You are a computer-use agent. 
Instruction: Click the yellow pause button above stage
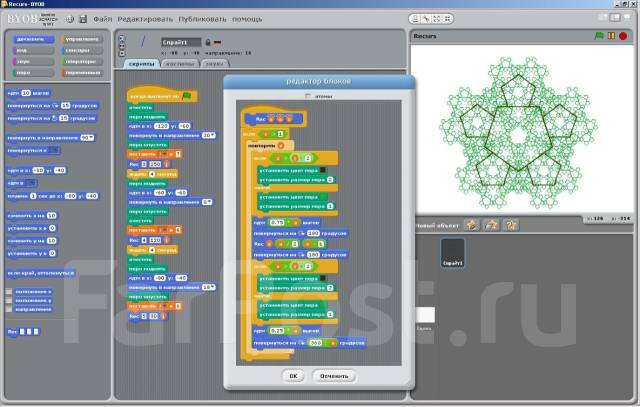tap(611, 35)
